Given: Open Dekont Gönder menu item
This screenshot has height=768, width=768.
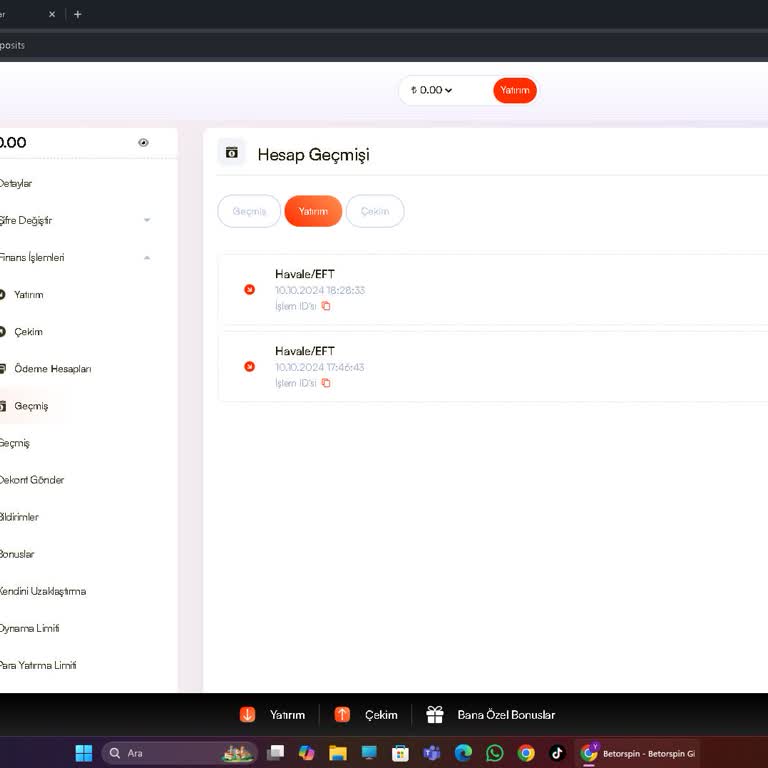Looking at the screenshot, I should click(x=32, y=480).
